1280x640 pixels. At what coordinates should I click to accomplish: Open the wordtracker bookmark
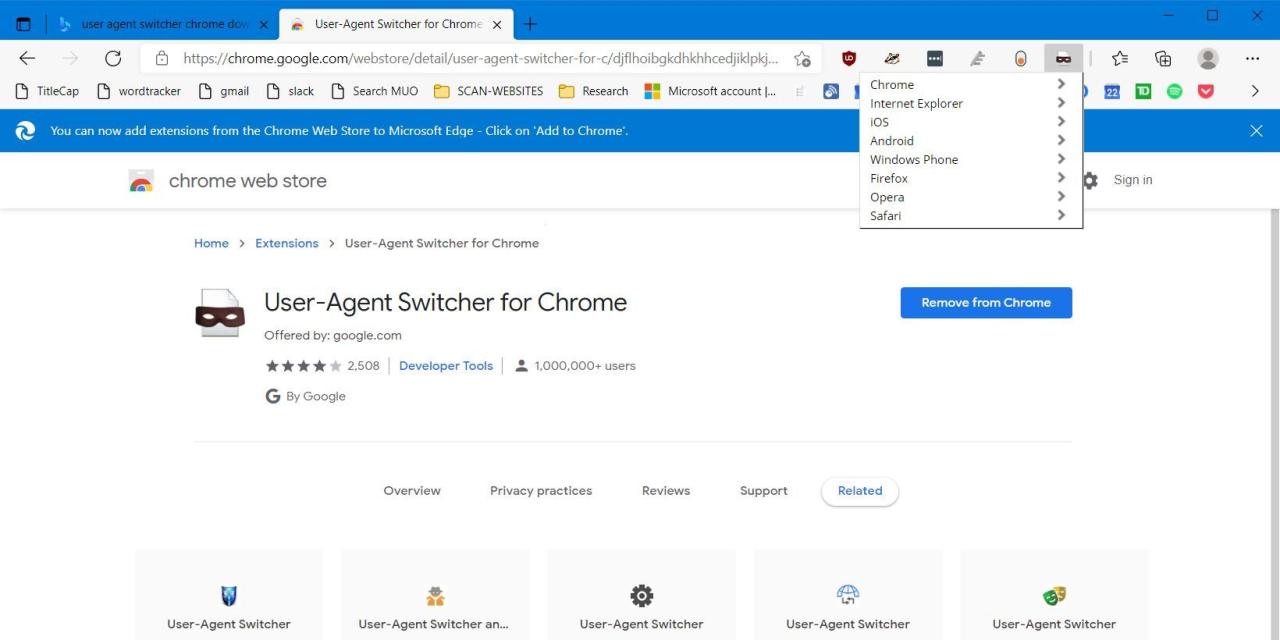(139, 91)
